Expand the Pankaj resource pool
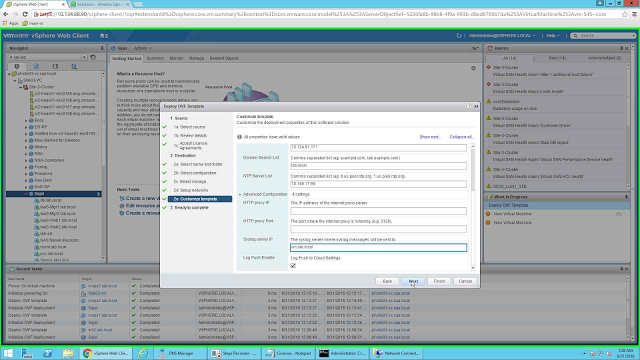 [26, 167]
